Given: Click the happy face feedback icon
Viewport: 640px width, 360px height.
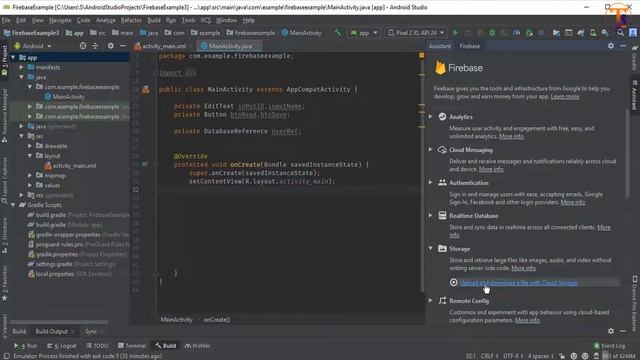Looking at the screenshot, I should point(574,356).
